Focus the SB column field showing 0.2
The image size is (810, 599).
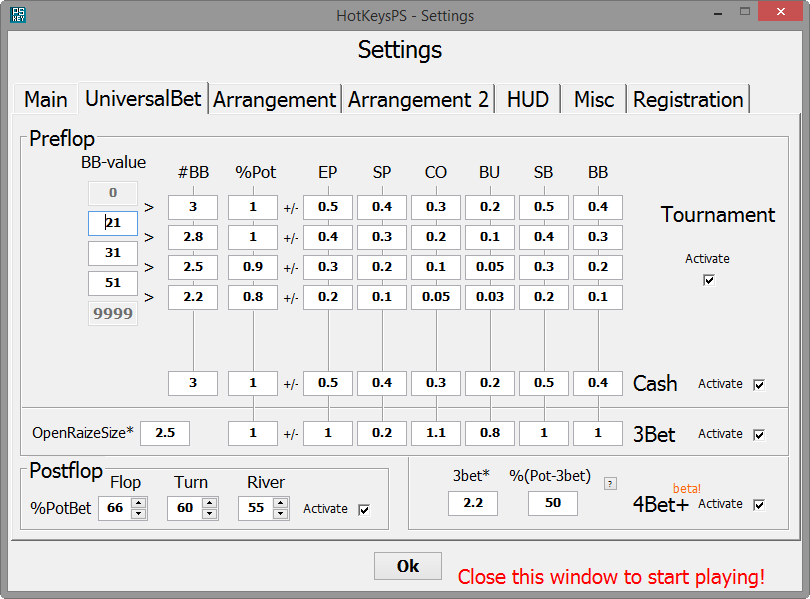544,297
